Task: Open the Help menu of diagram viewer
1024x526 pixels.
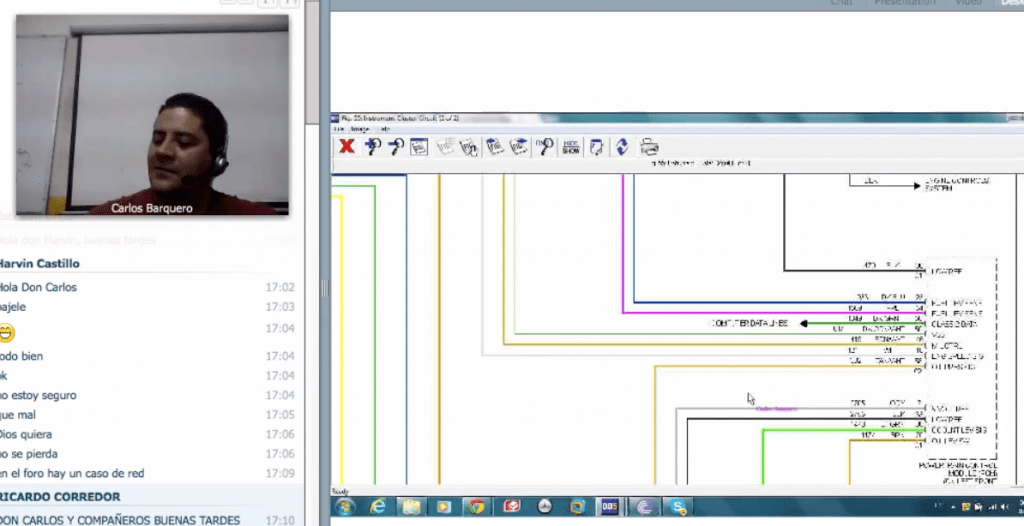Action: 383,129
